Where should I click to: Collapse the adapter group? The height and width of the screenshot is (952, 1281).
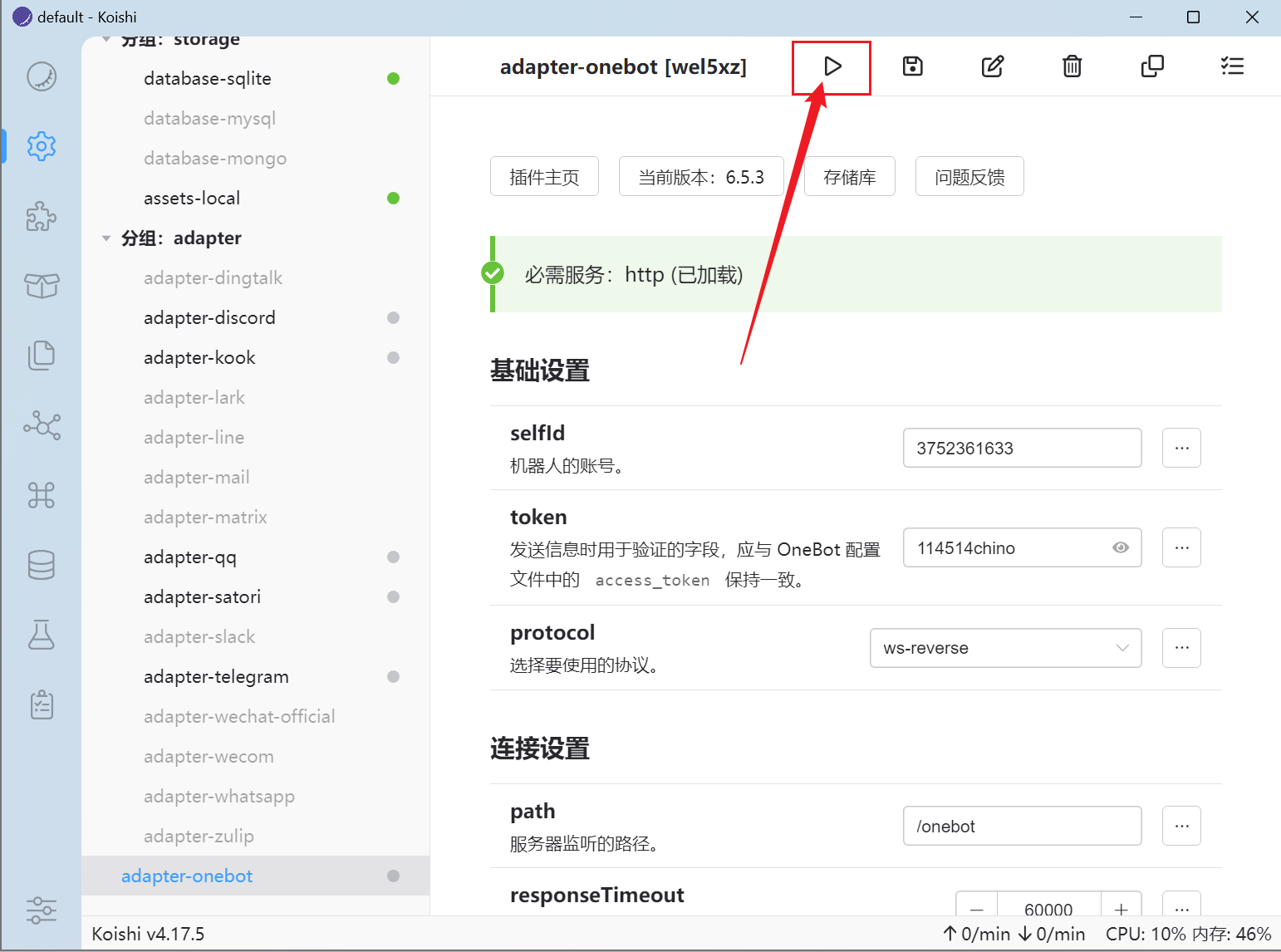pos(106,238)
